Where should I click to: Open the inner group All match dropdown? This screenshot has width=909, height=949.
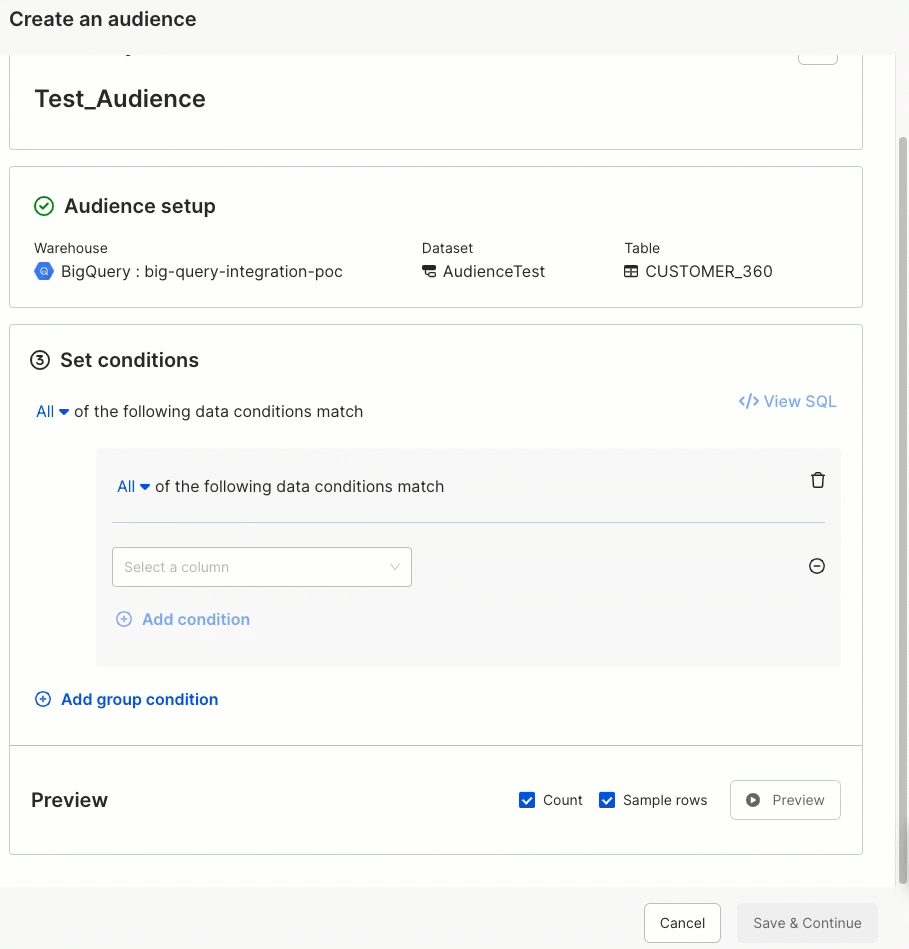(133, 487)
